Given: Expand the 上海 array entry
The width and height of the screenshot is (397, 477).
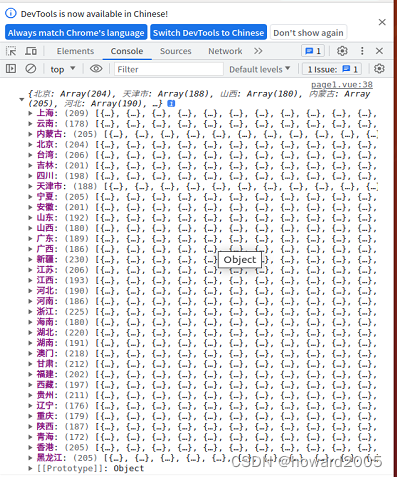Looking at the screenshot, I should 30,113.
